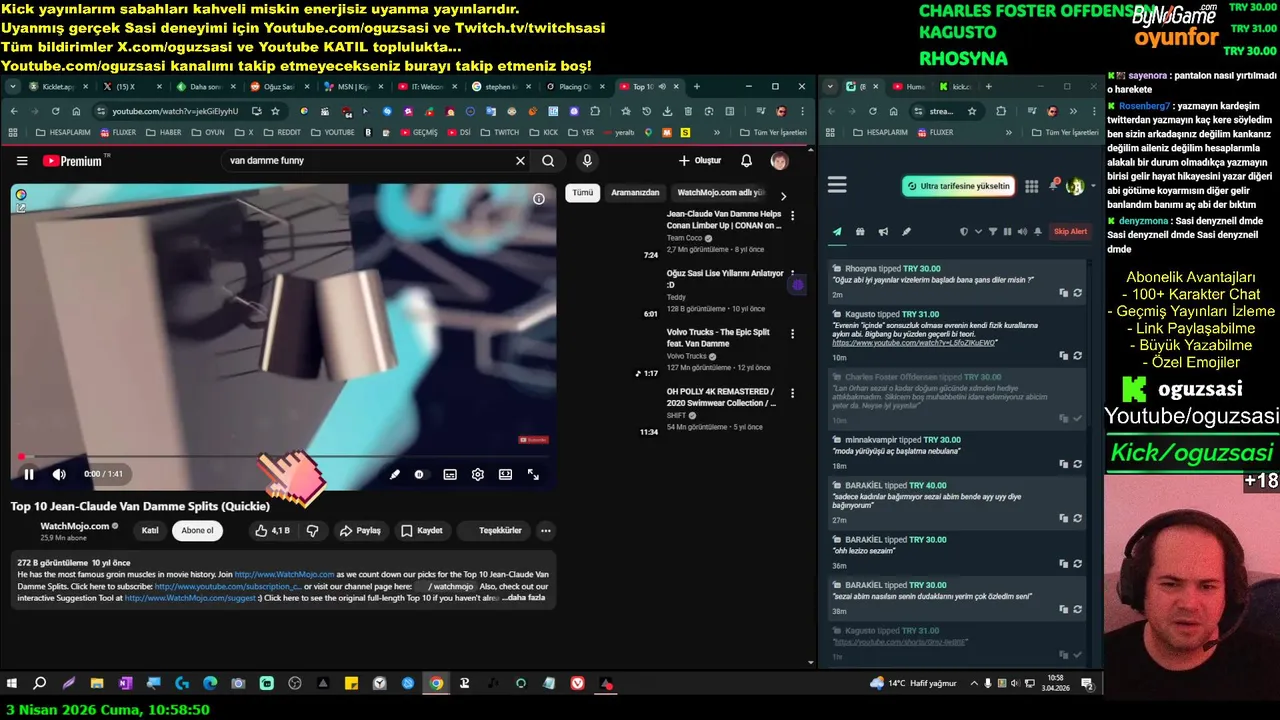Open Windows taskbar search magnifier
This screenshot has height=720, width=1280.
point(40,684)
